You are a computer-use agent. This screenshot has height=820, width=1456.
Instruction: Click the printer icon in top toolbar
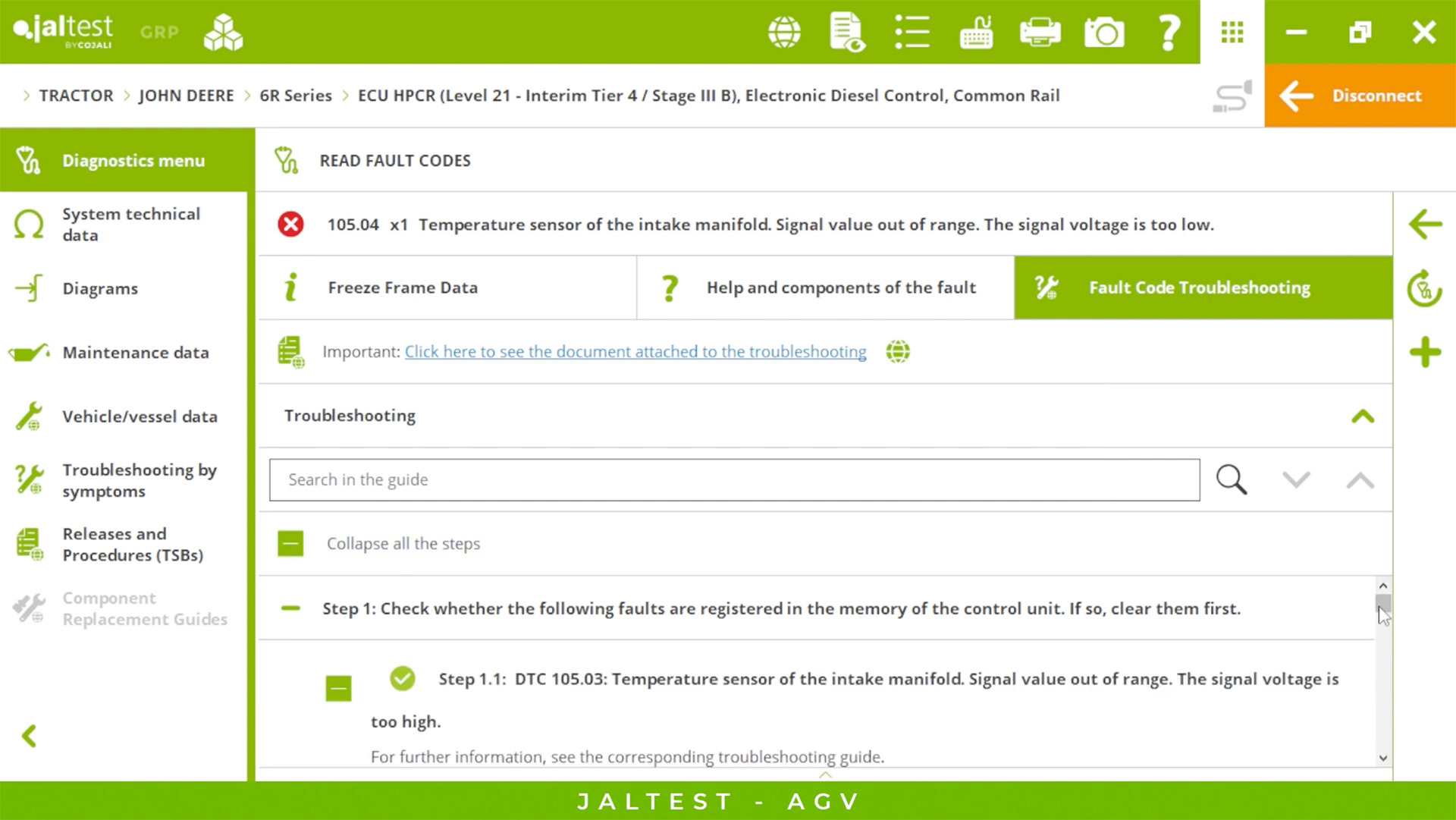[x=1040, y=33]
